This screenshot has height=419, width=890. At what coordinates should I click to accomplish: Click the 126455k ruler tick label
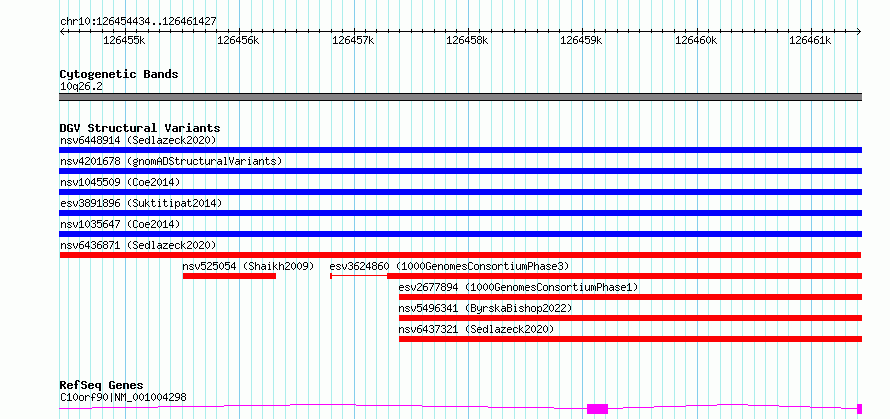click(125, 40)
